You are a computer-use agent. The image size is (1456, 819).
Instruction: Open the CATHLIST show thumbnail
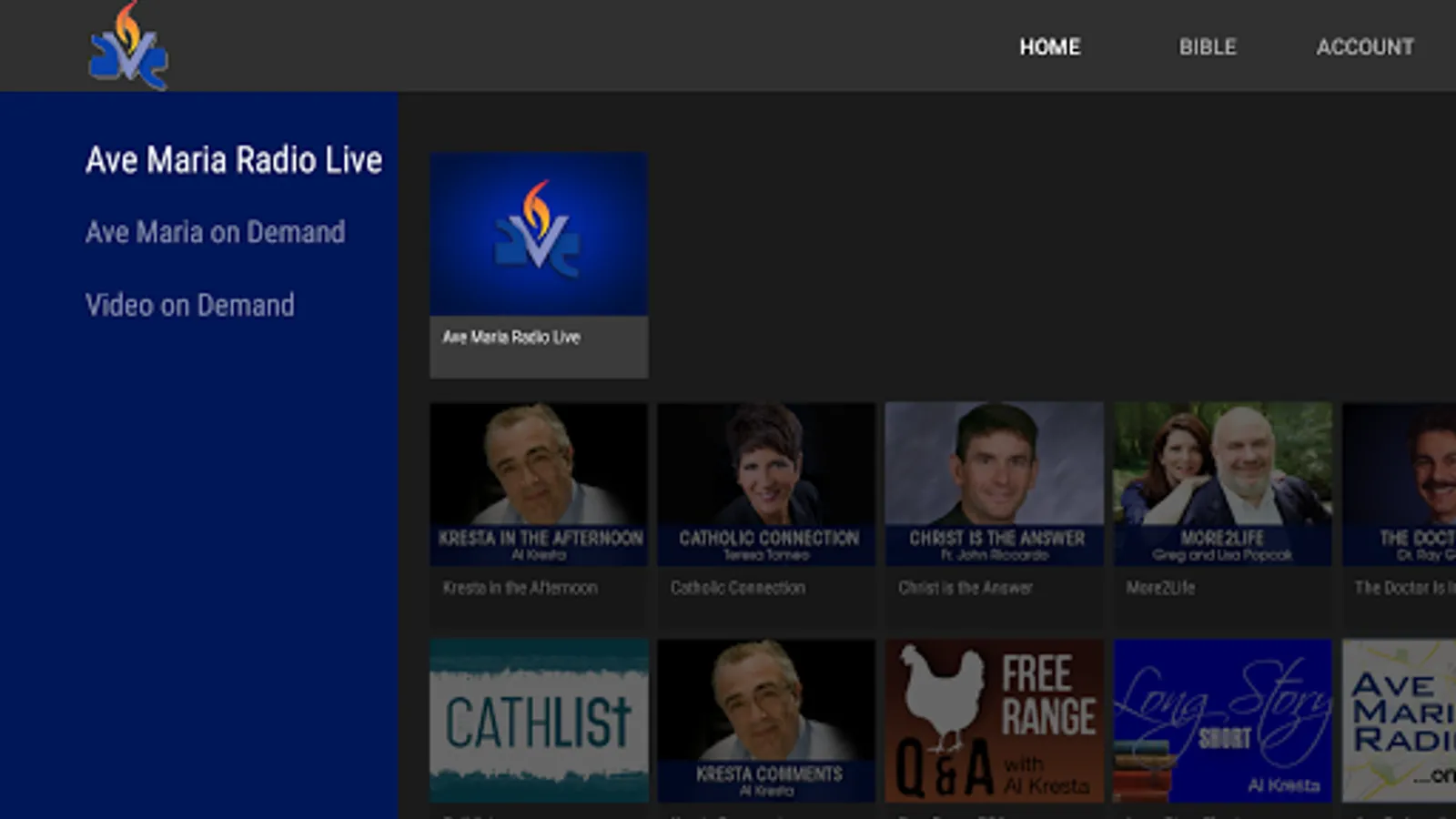pos(539,721)
